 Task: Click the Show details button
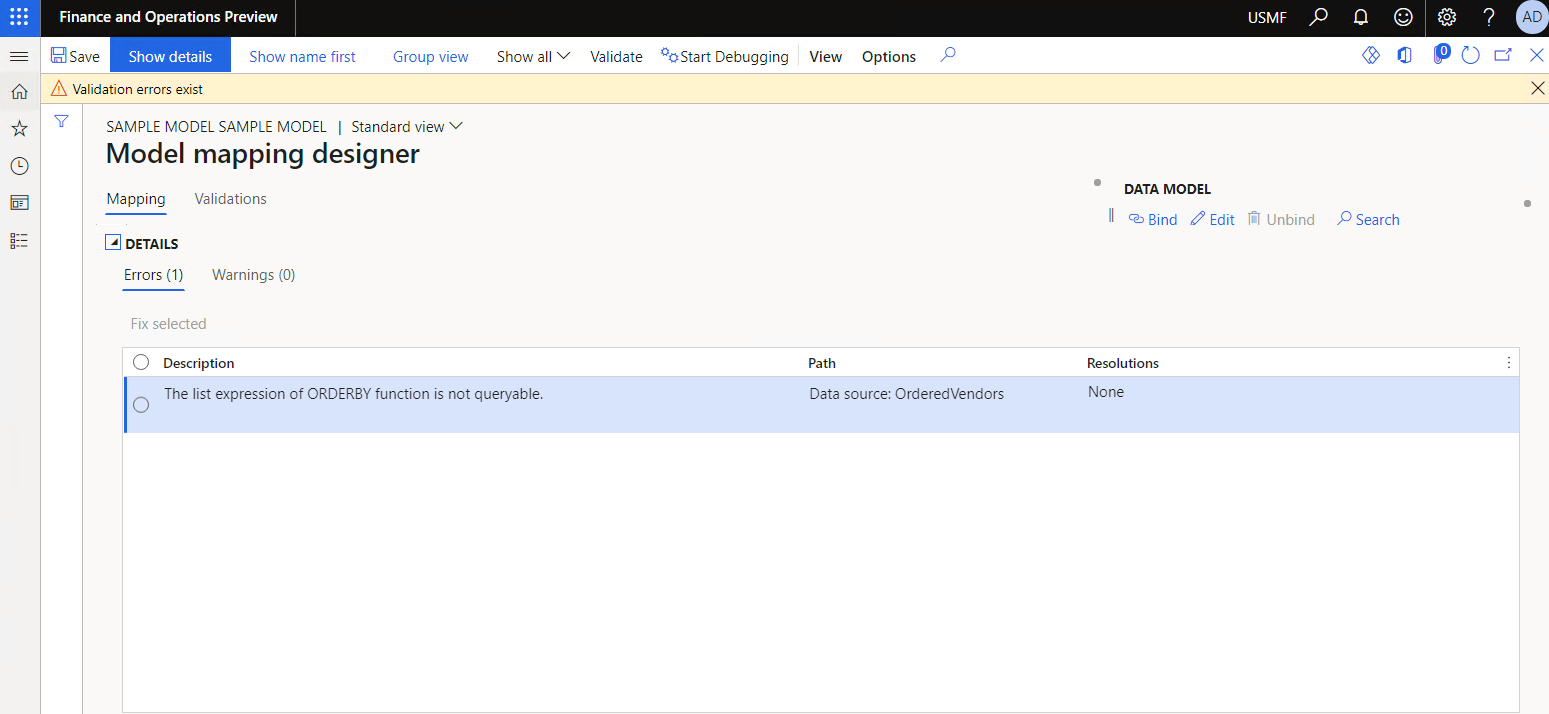(170, 56)
